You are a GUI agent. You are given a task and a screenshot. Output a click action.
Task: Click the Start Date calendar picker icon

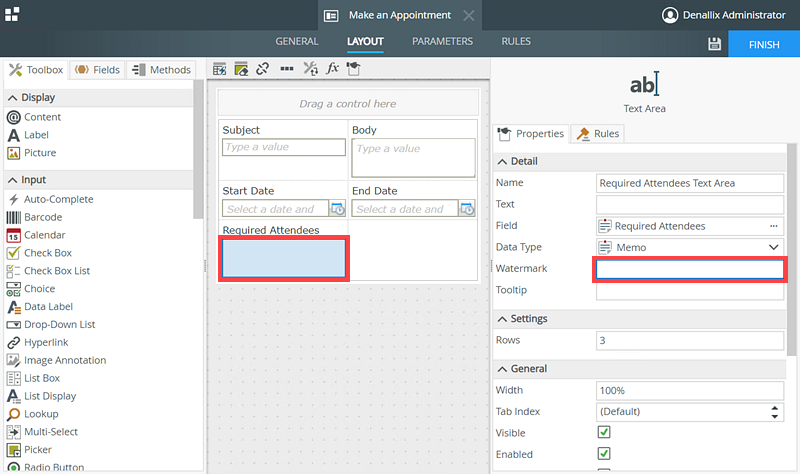pyautogui.click(x=337, y=209)
